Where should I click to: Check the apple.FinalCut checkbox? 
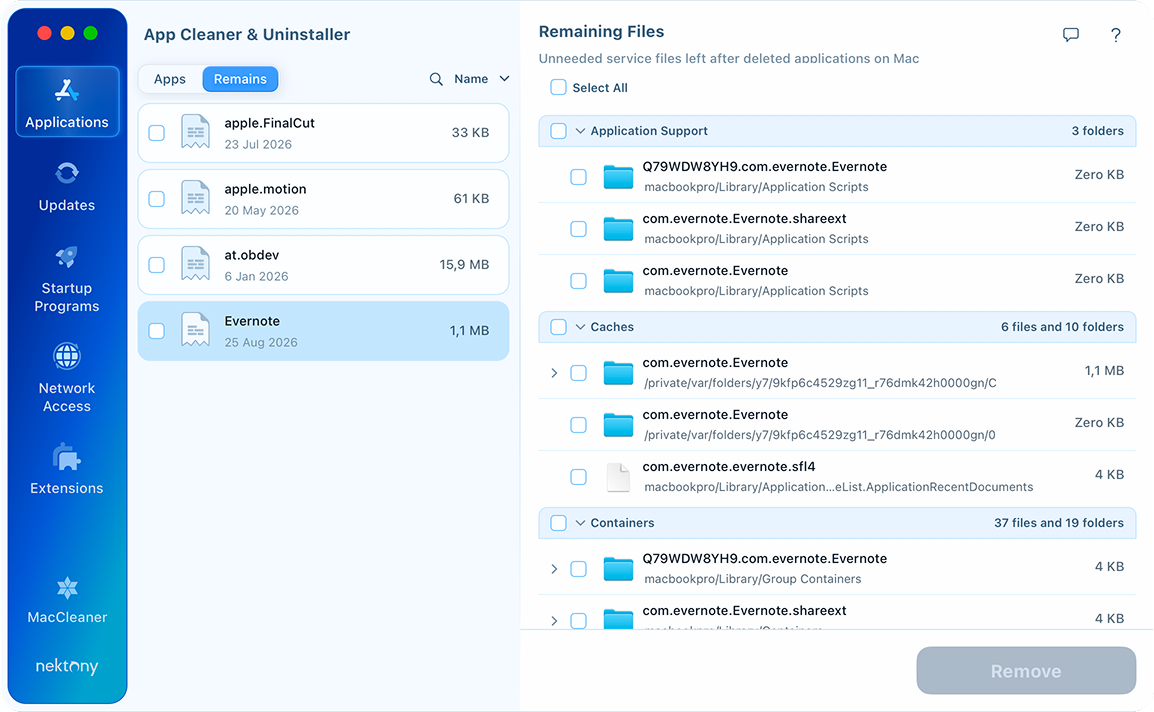157,133
